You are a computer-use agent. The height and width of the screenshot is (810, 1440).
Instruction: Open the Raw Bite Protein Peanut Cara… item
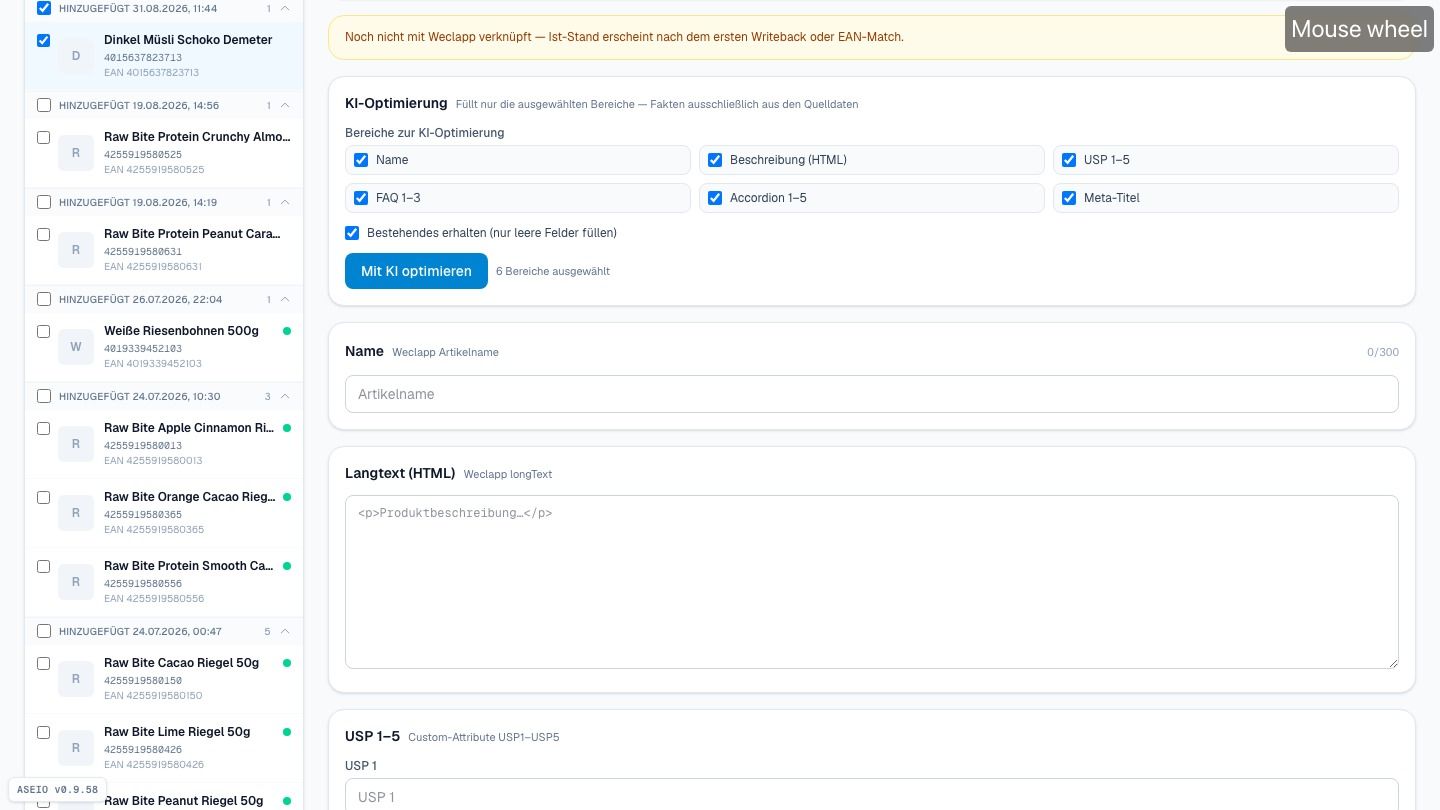164,250
